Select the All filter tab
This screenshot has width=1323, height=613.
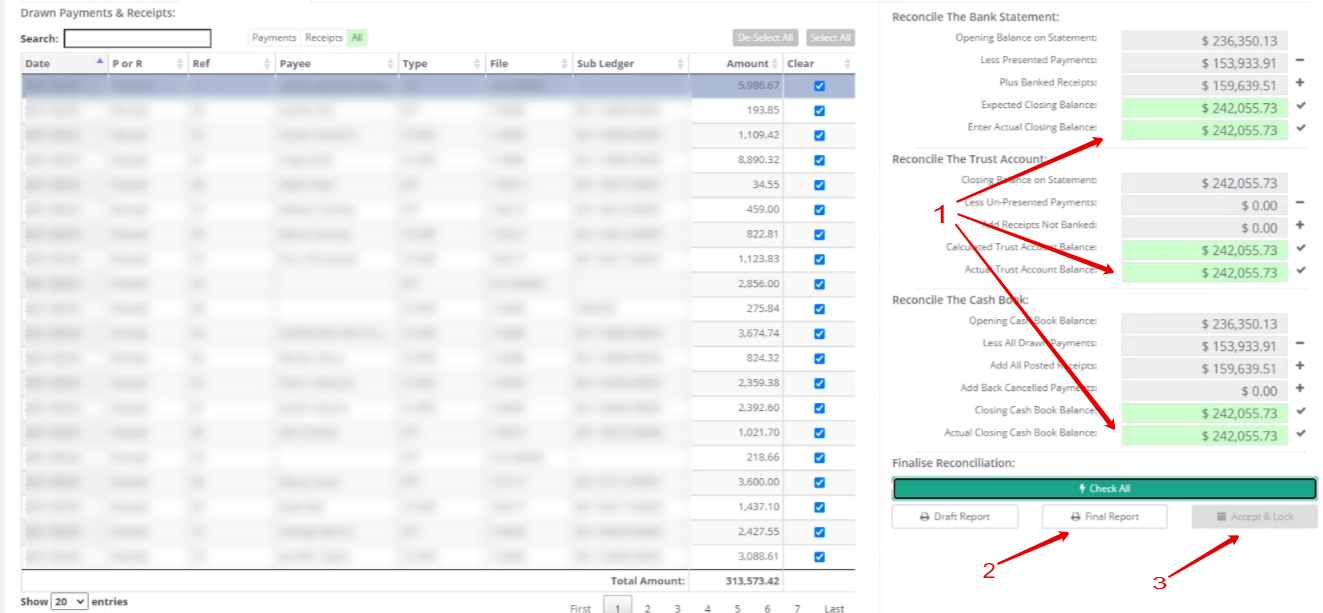[x=357, y=38]
